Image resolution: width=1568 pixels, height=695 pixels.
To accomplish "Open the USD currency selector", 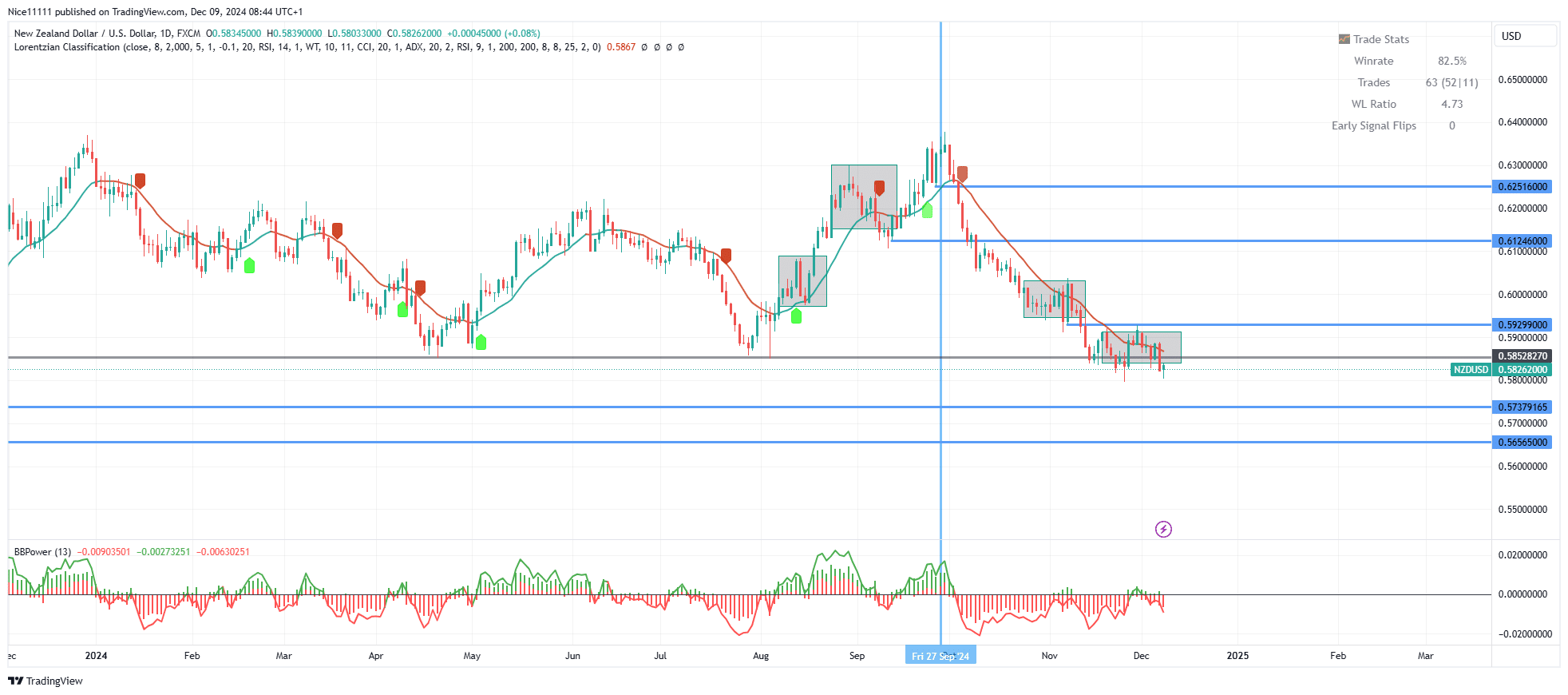I will click(1525, 36).
